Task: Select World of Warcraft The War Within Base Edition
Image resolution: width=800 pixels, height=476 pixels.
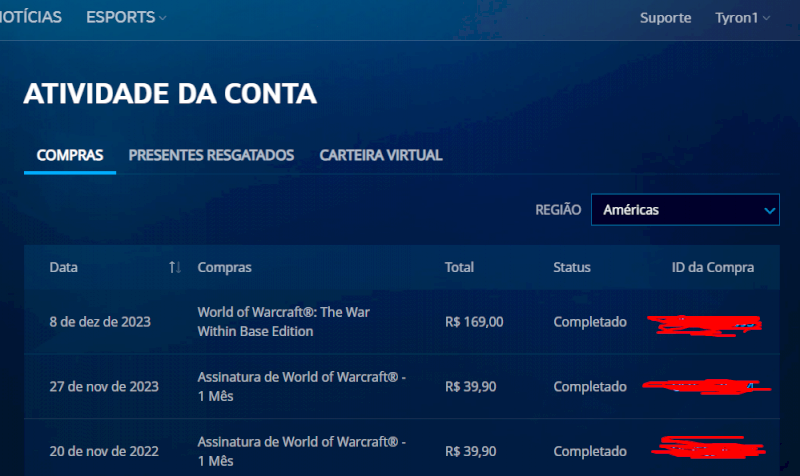Action: coord(284,321)
